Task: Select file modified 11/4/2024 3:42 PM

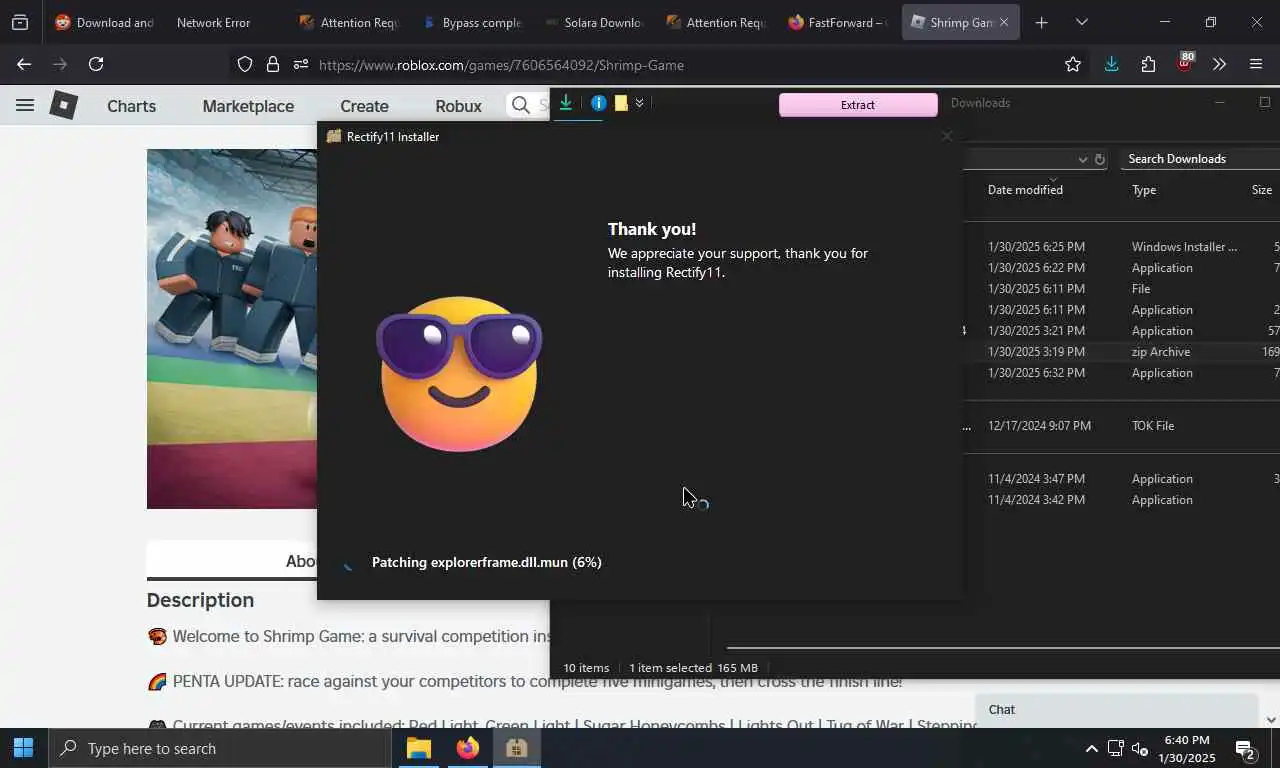Action: tap(1121, 500)
